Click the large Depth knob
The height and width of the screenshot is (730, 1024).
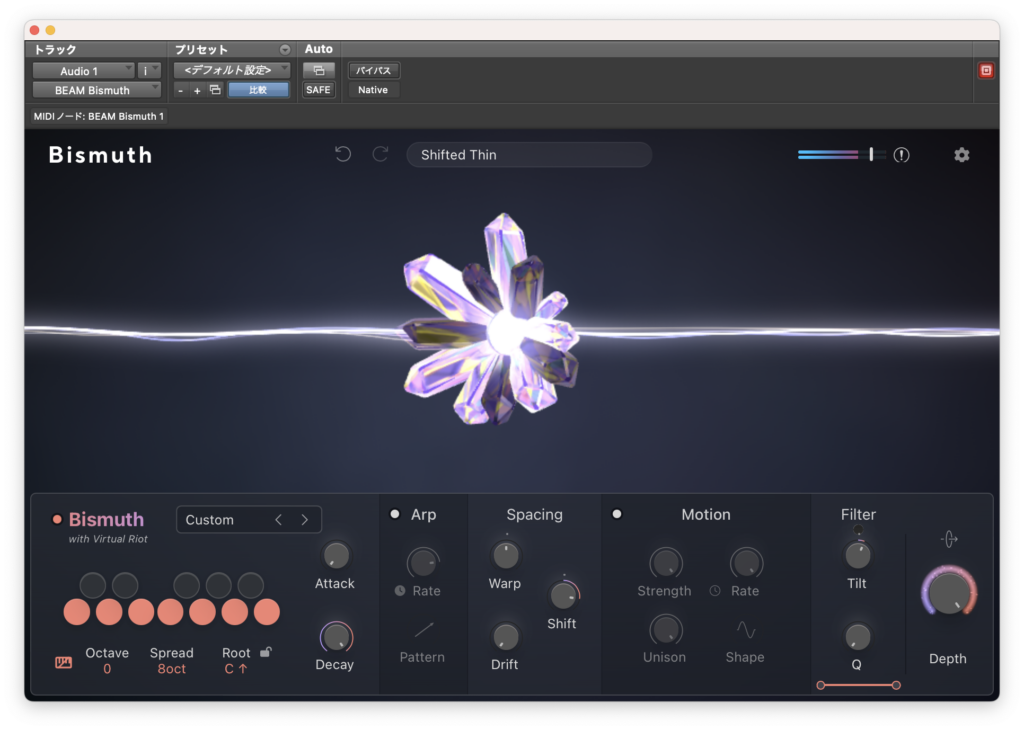click(949, 592)
